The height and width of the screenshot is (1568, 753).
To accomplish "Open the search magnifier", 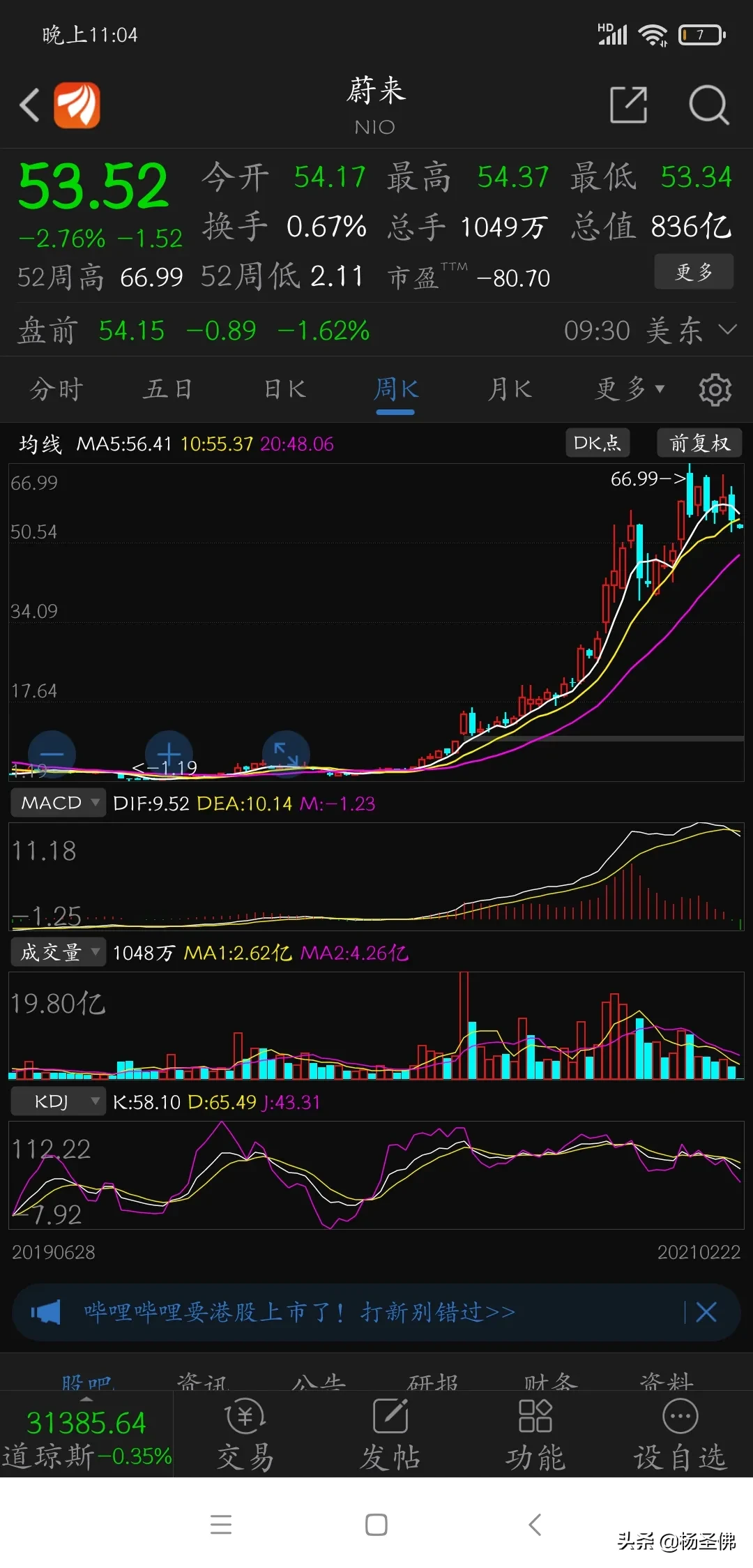I will [708, 105].
